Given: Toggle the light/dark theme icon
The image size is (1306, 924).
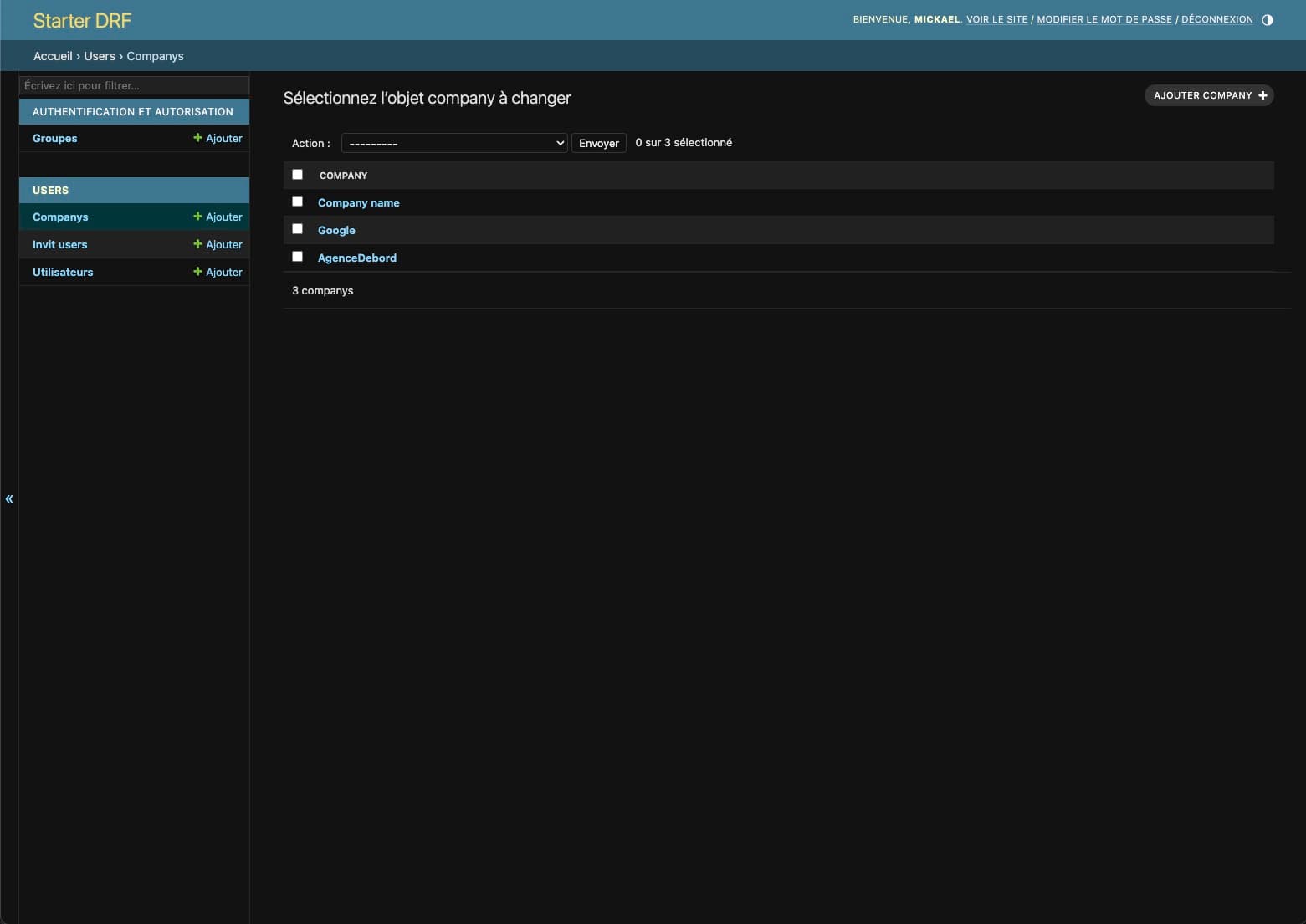Looking at the screenshot, I should 1267,20.
